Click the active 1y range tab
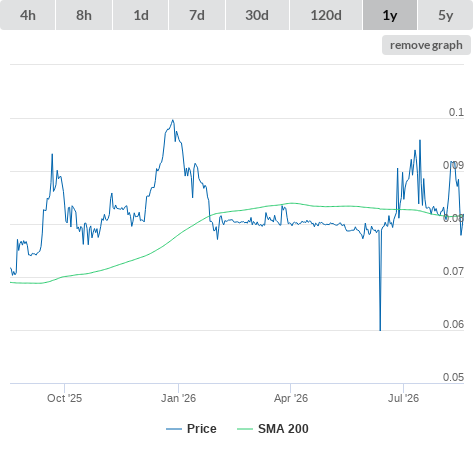 pyautogui.click(x=390, y=15)
